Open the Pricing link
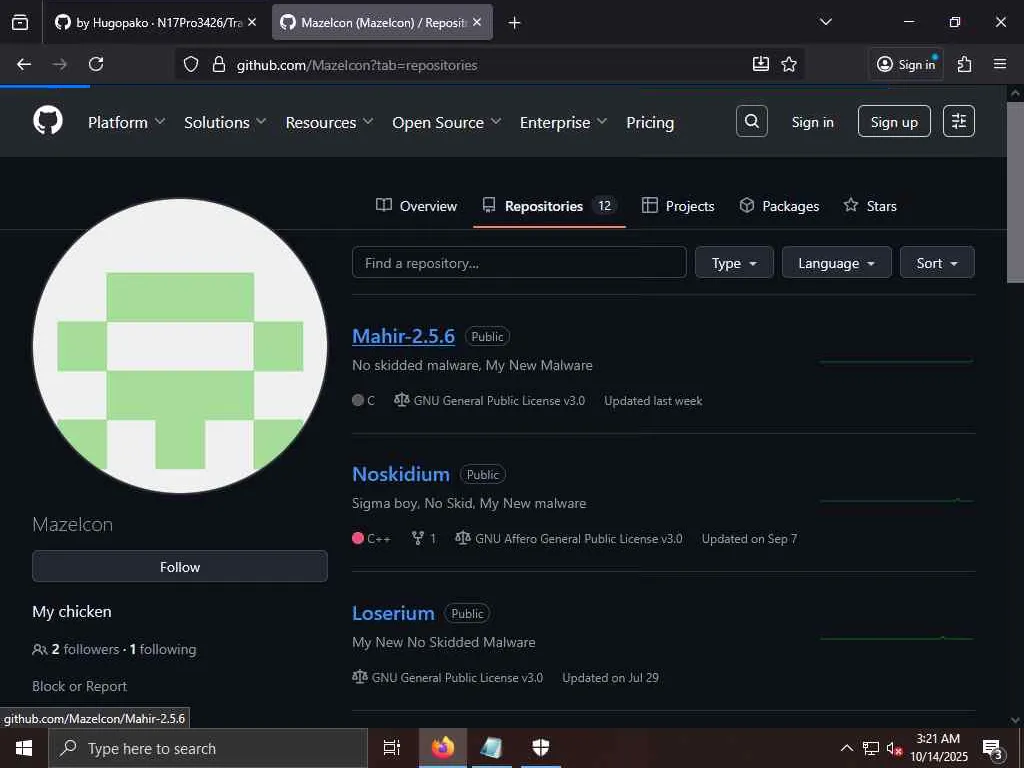The image size is (1024, 768). click(650, 122)
